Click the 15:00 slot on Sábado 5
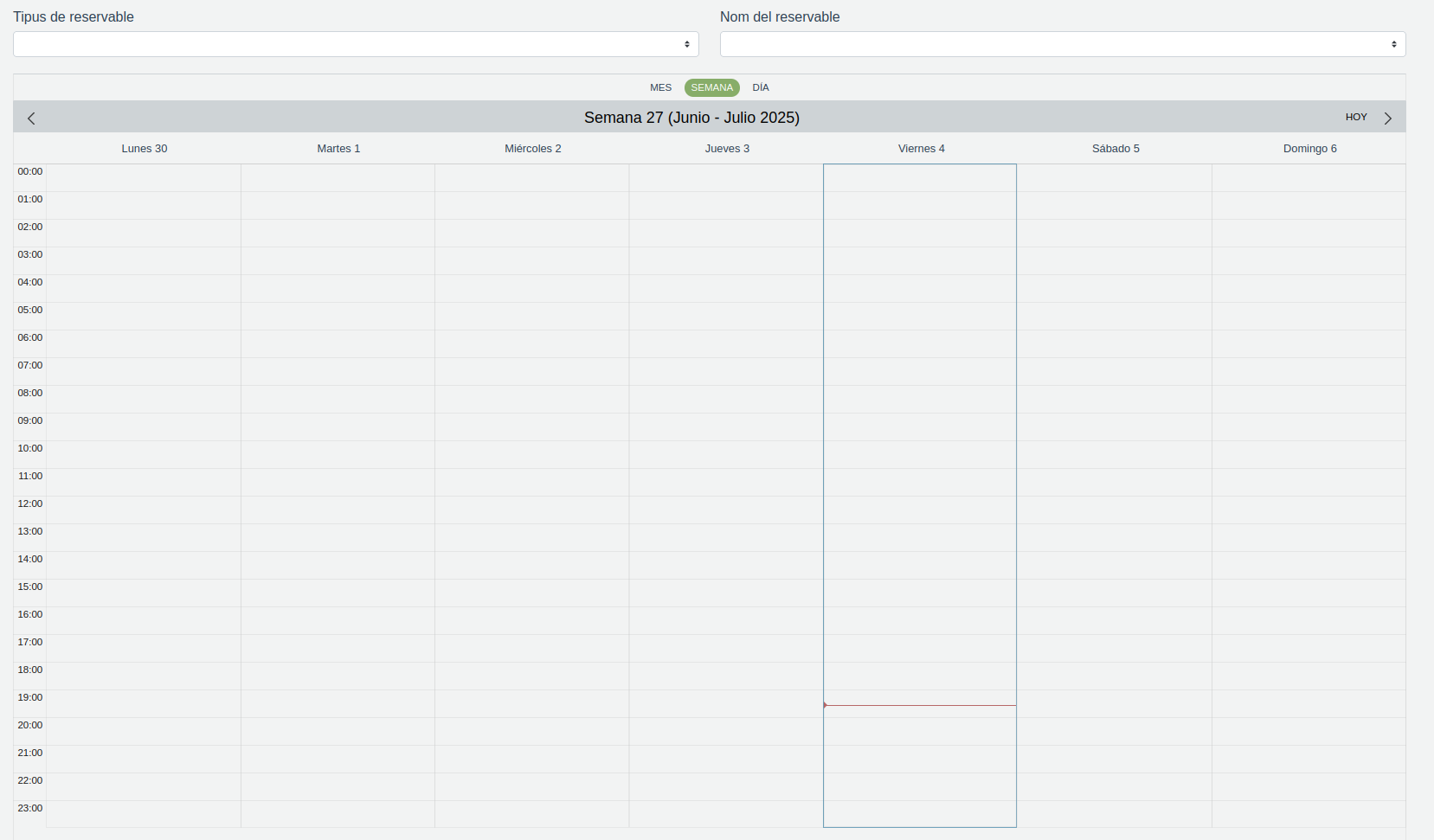Screen dimensions: 1434x840 click(x=1115, y=593)
